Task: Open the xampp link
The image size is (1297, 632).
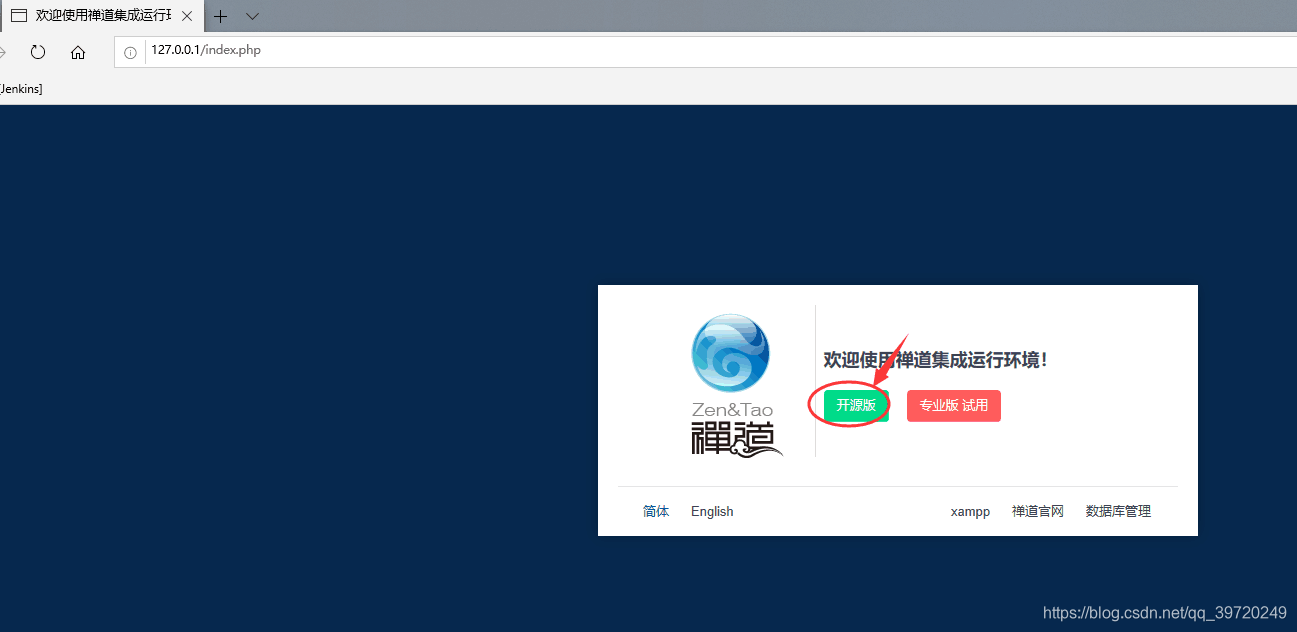Action: [969, 511]
